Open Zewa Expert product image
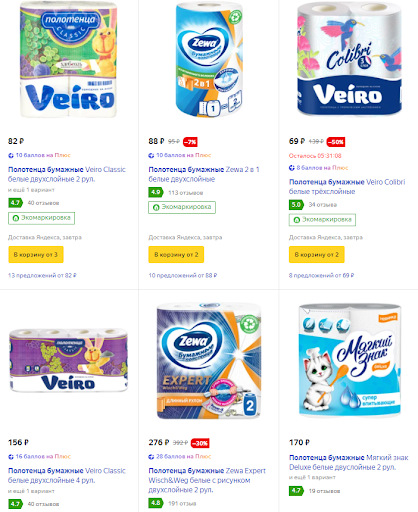This screenshot has width=418, height=512. click(209, 361)
